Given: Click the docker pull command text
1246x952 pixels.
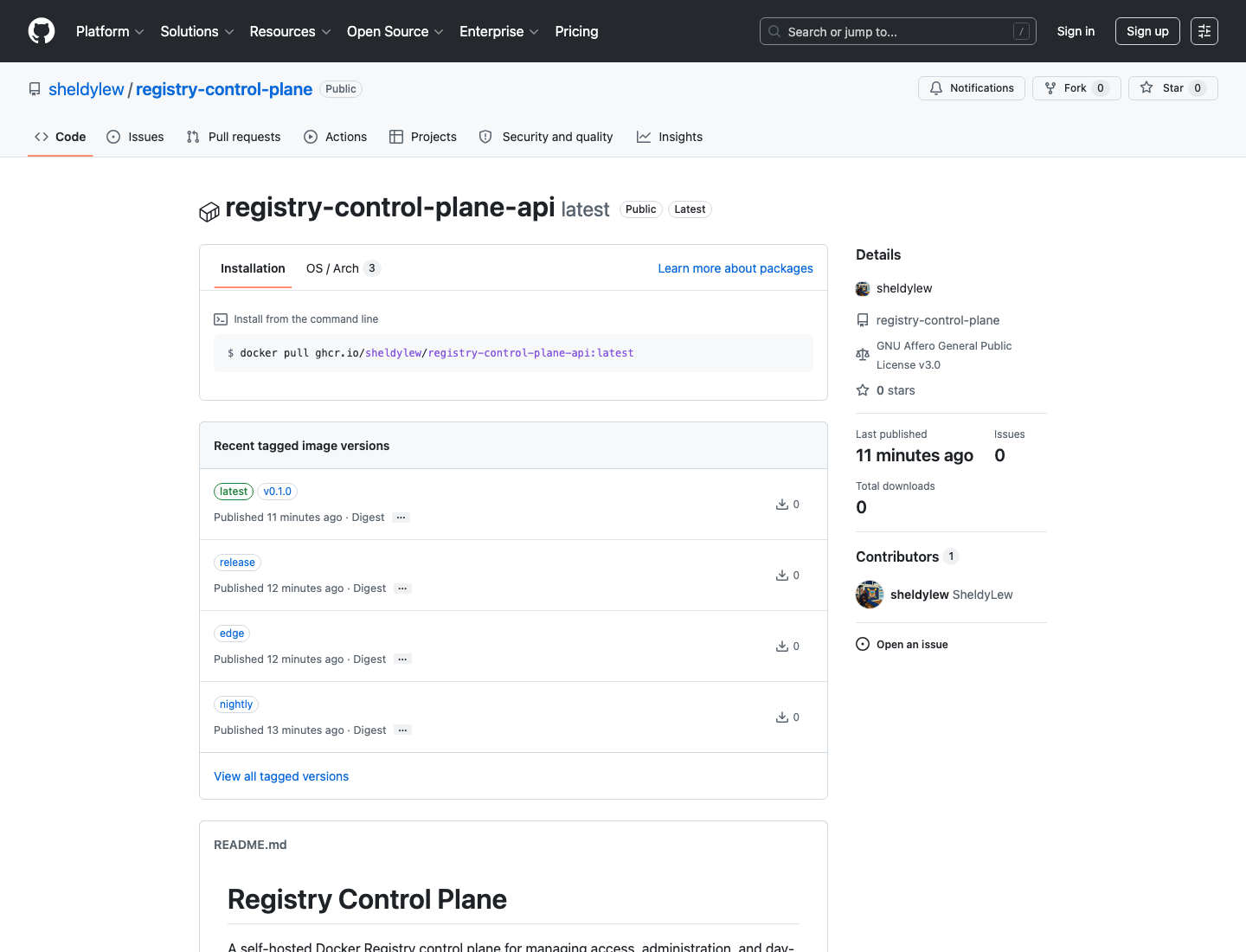Looking at the screenshot, I should tap(437, 353).
